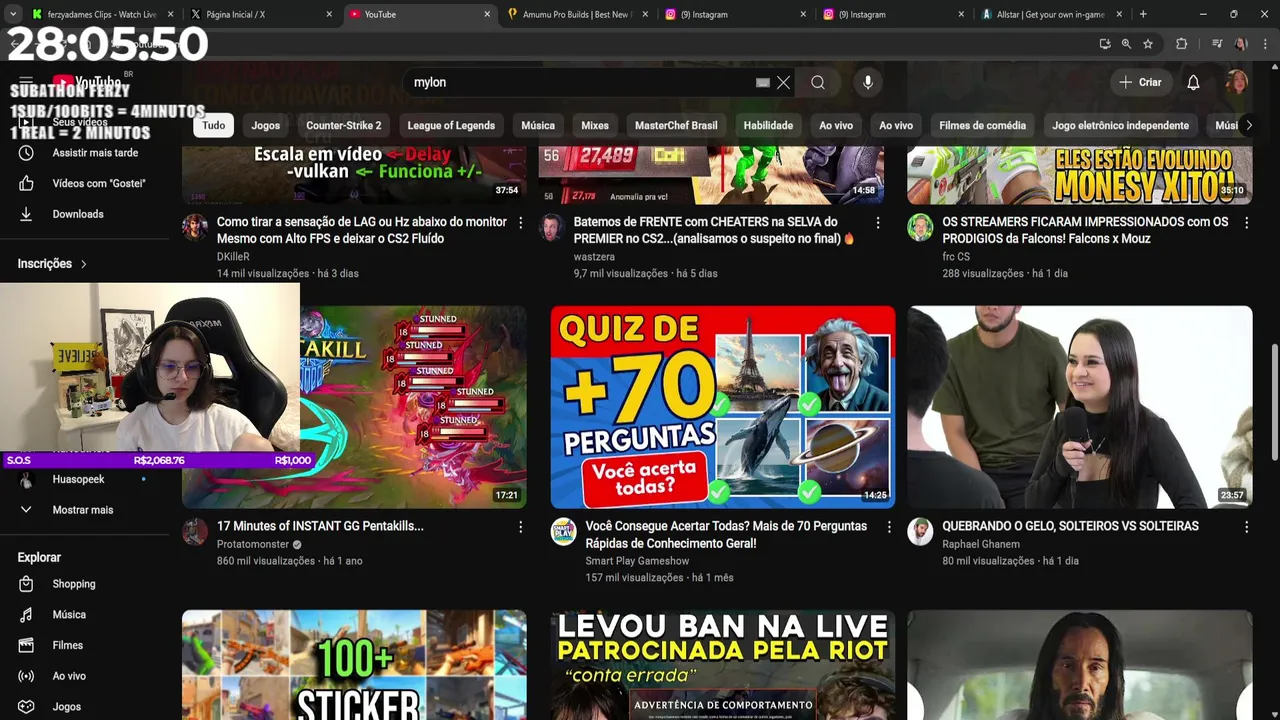Select the Jogos filter chip
The height and width of the screenshot is (720, 1280).
point(265,125)
